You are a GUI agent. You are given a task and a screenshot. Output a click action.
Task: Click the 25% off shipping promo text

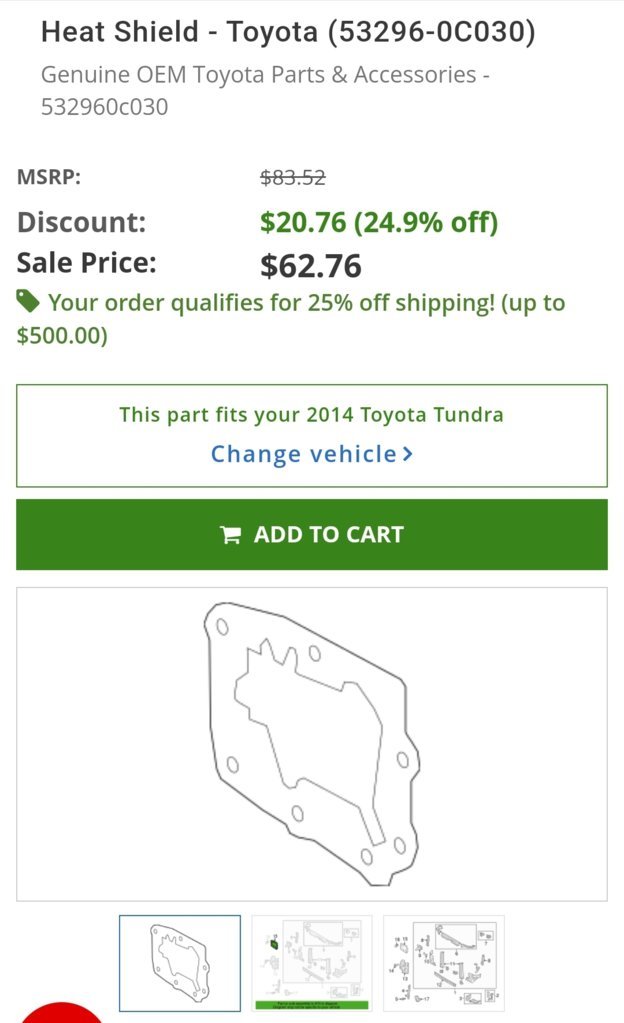point(291,319)
